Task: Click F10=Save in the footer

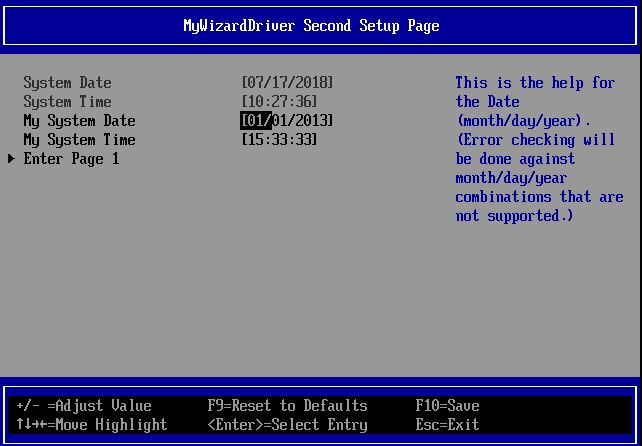Action: (447, 406)
